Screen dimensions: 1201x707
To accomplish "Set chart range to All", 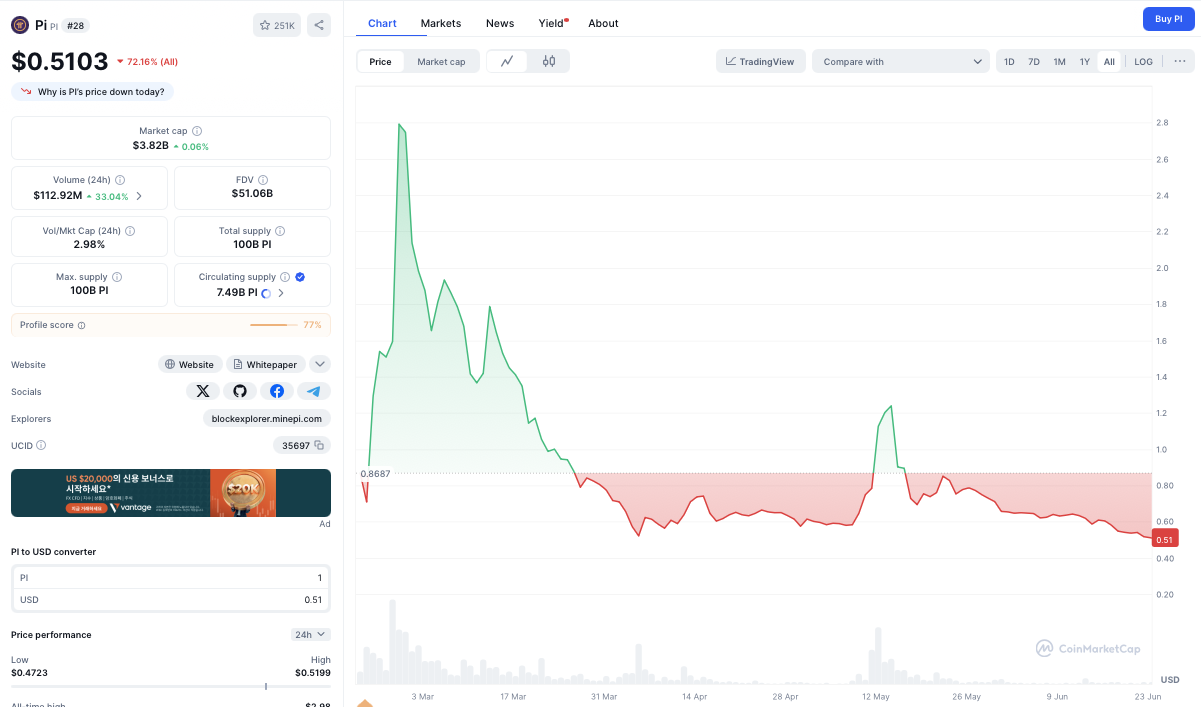I will [x=1109, y=61].
